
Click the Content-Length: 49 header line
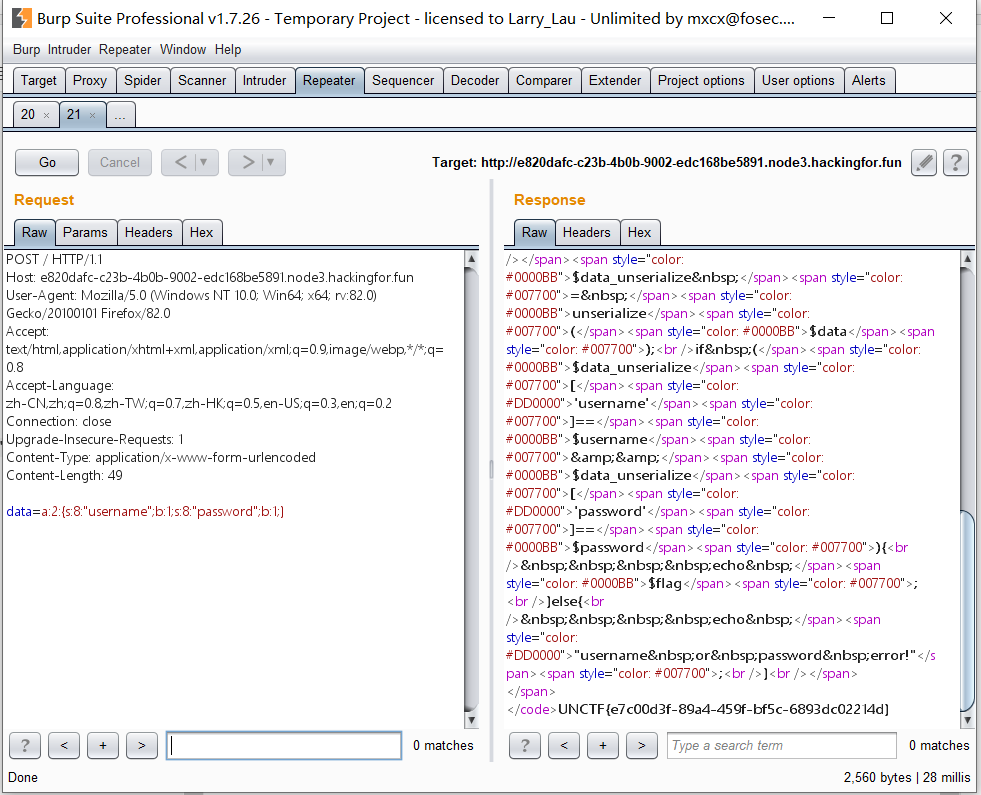coord(64,475)
